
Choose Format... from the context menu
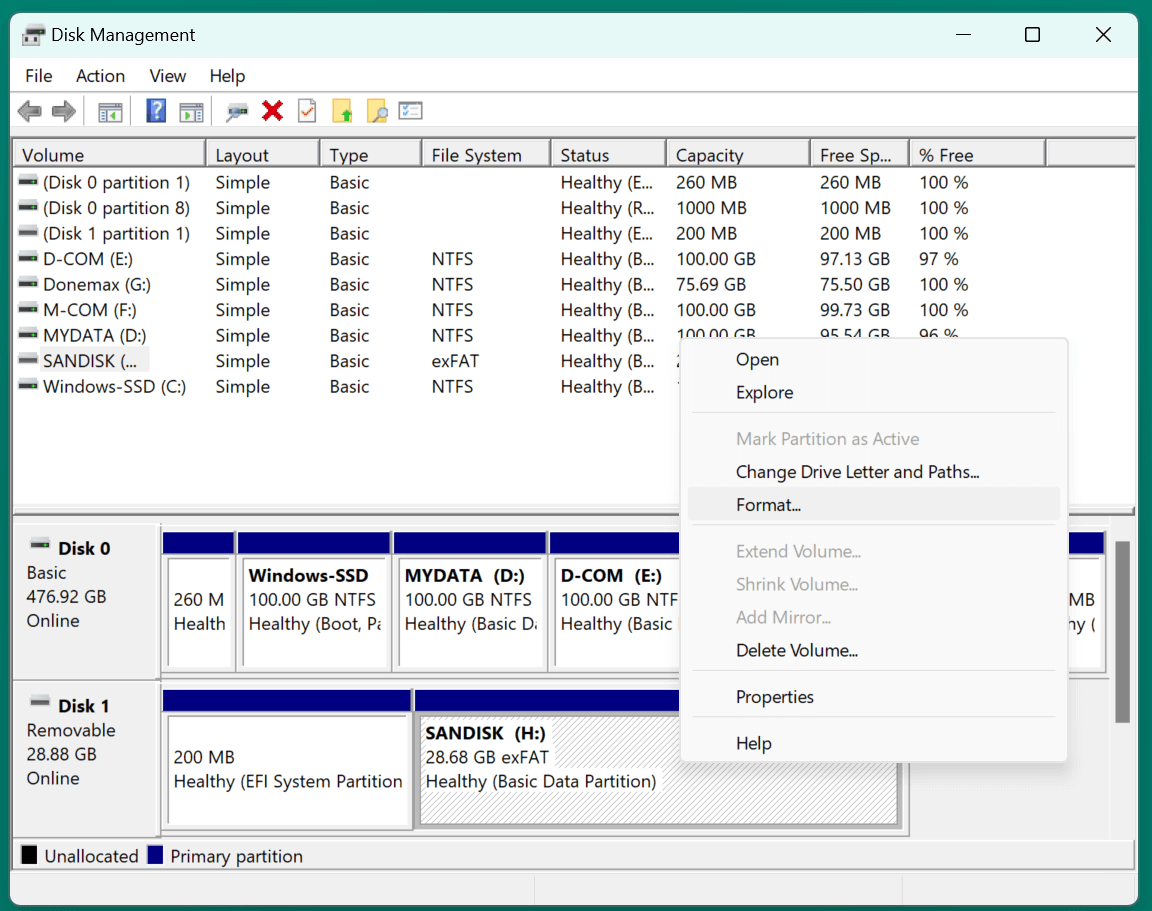click(x=768, y=505)
